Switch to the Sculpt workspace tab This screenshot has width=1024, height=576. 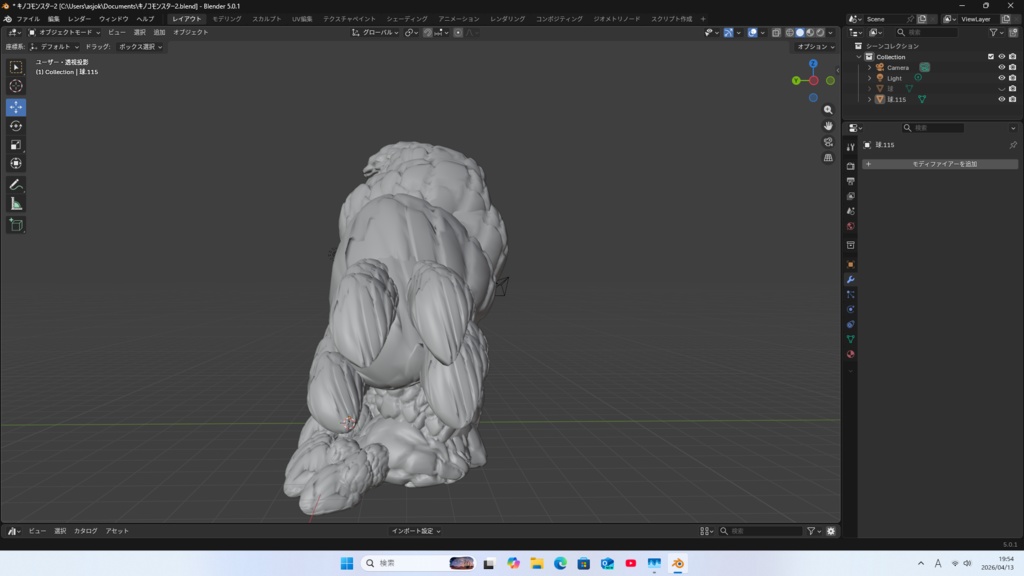tap(266, 19)
